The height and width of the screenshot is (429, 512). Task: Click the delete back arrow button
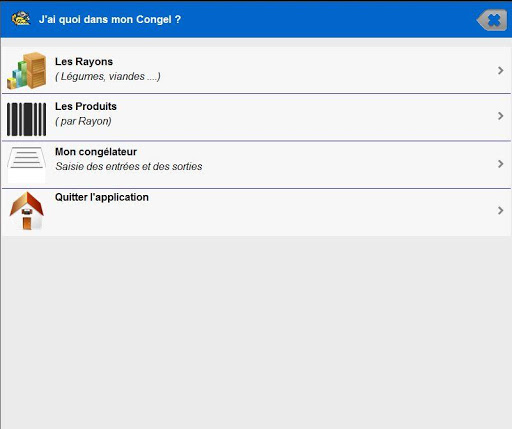(492, 20)
